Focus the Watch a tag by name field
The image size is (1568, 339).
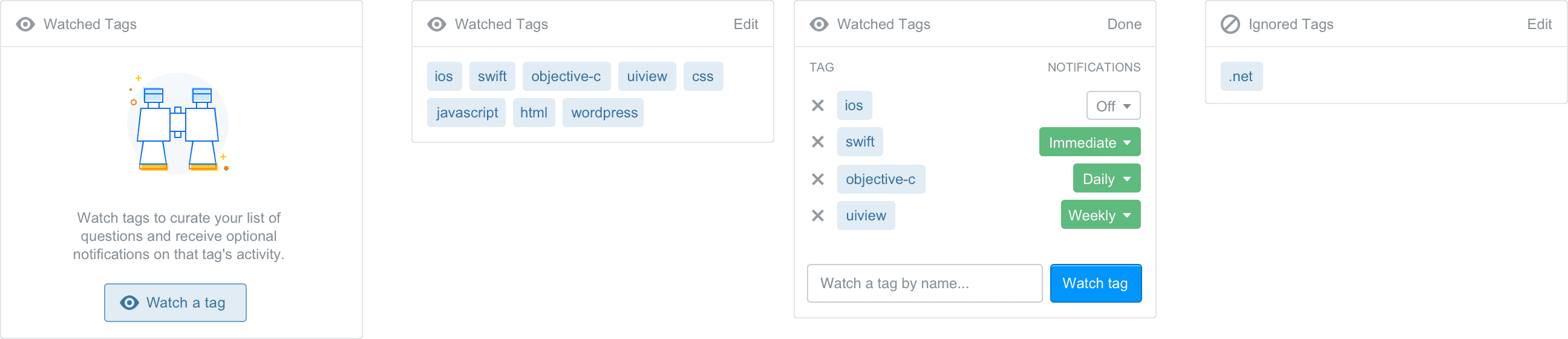[x=924, y=283]
